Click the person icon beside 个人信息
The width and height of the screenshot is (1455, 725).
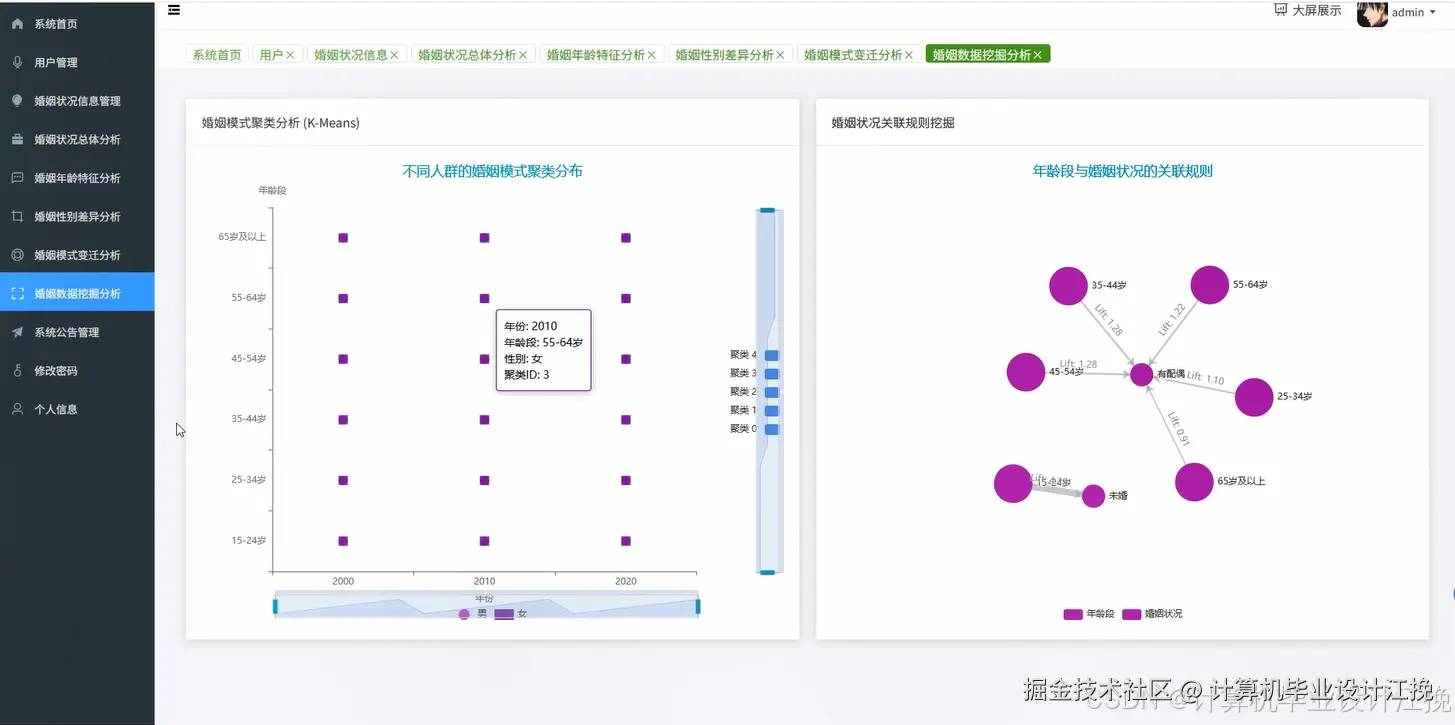(17, 408)
